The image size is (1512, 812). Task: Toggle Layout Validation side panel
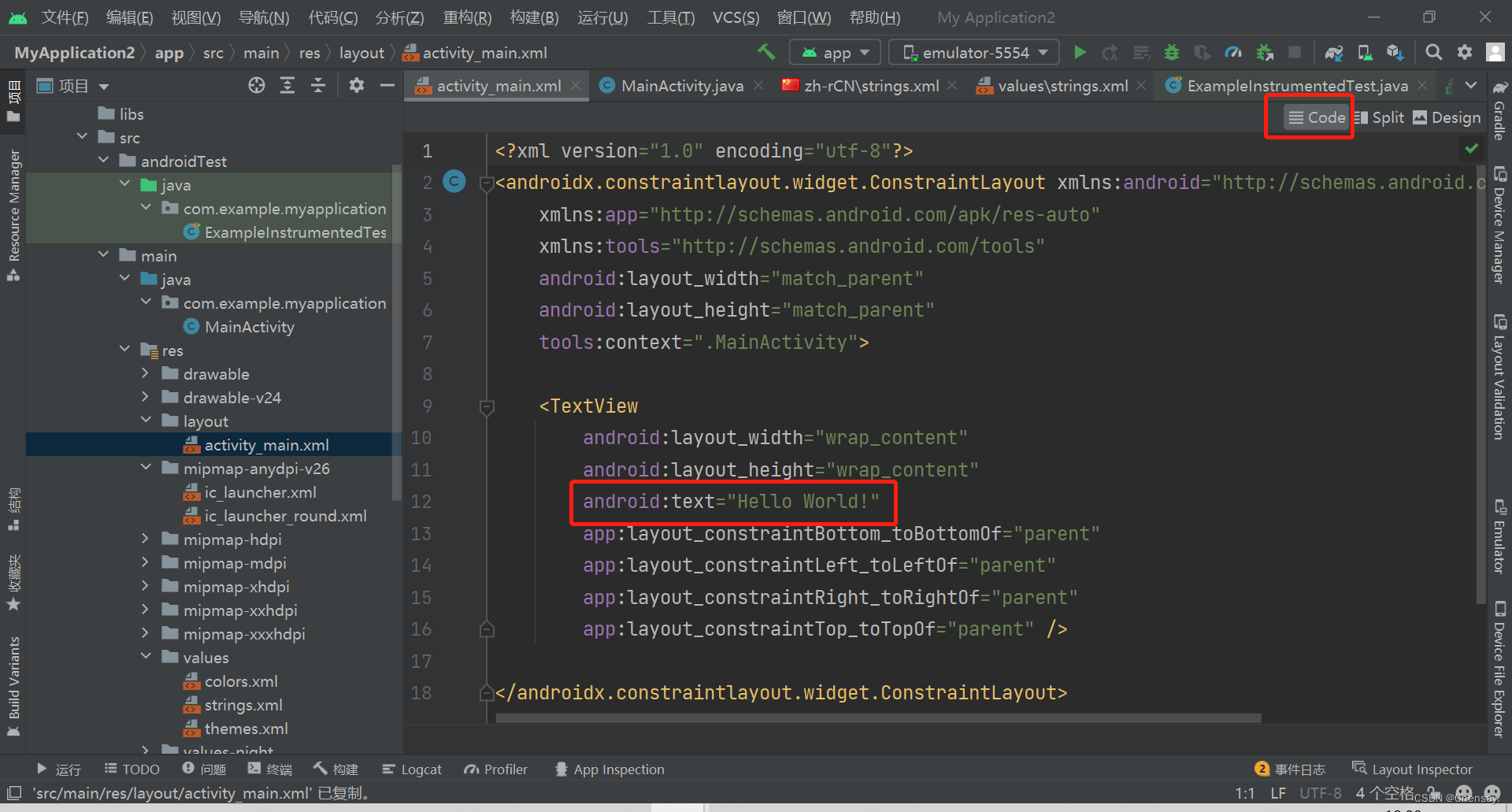1499,377
